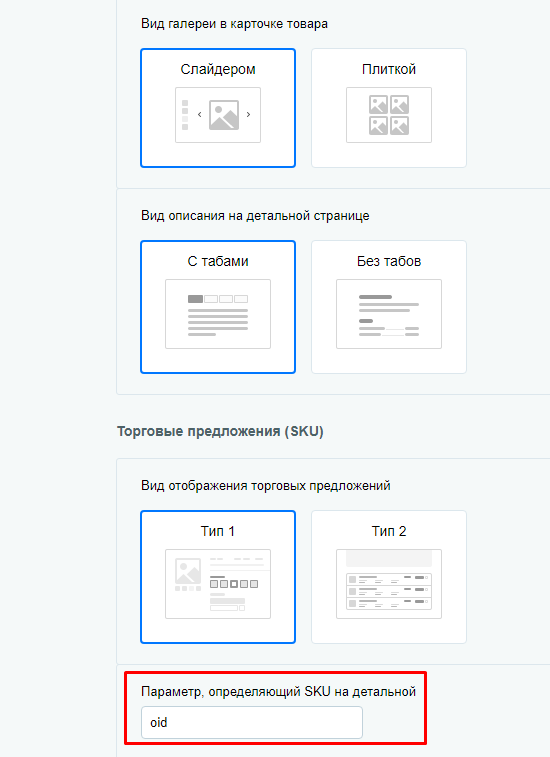This screenshot has height=757, width=550.
Task: Focus the oid SKU parameter field
Action: pos(252,723)
